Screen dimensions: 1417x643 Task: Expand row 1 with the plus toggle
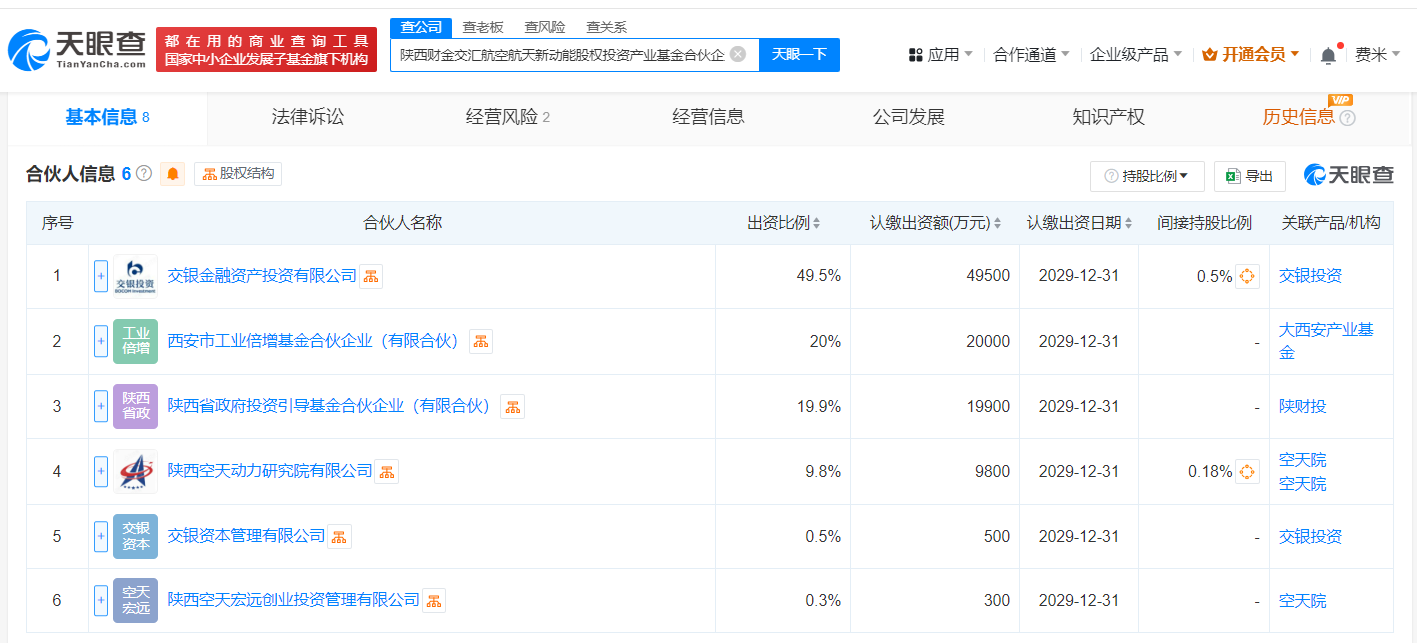[x=101, y=276]
